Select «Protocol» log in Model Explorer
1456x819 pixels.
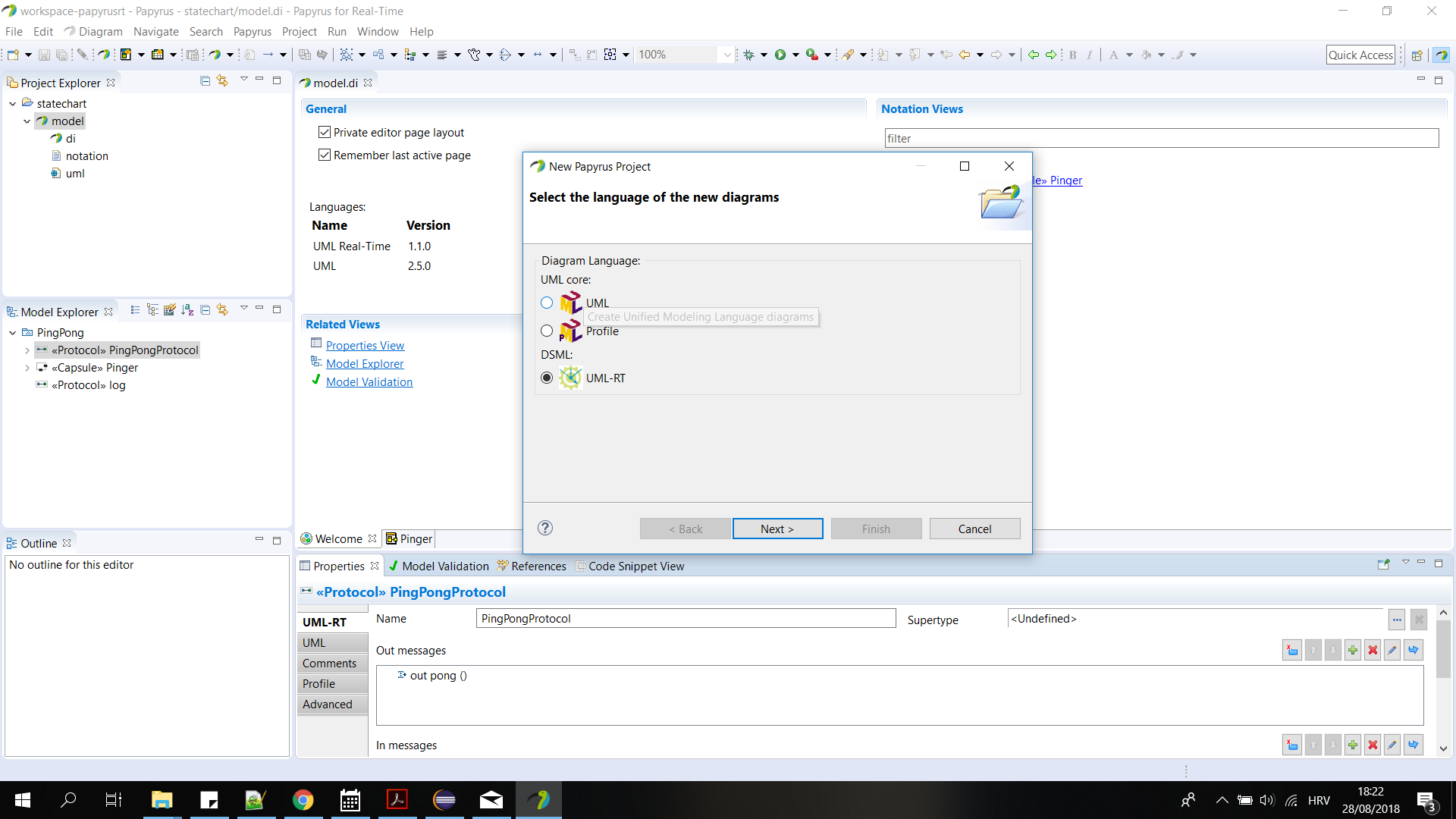80,384
